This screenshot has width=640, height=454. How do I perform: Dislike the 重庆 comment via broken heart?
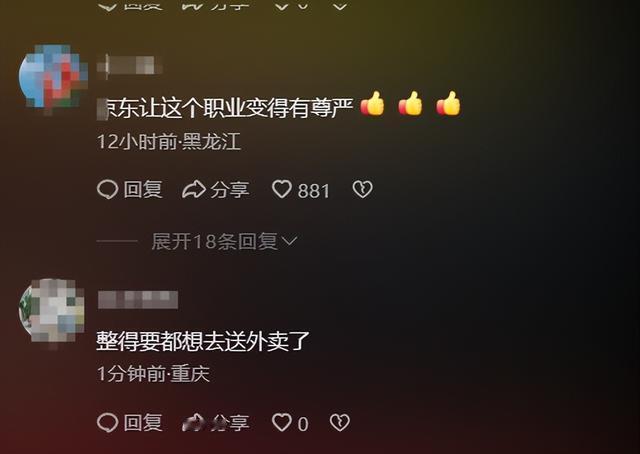[x=340, y=423]
